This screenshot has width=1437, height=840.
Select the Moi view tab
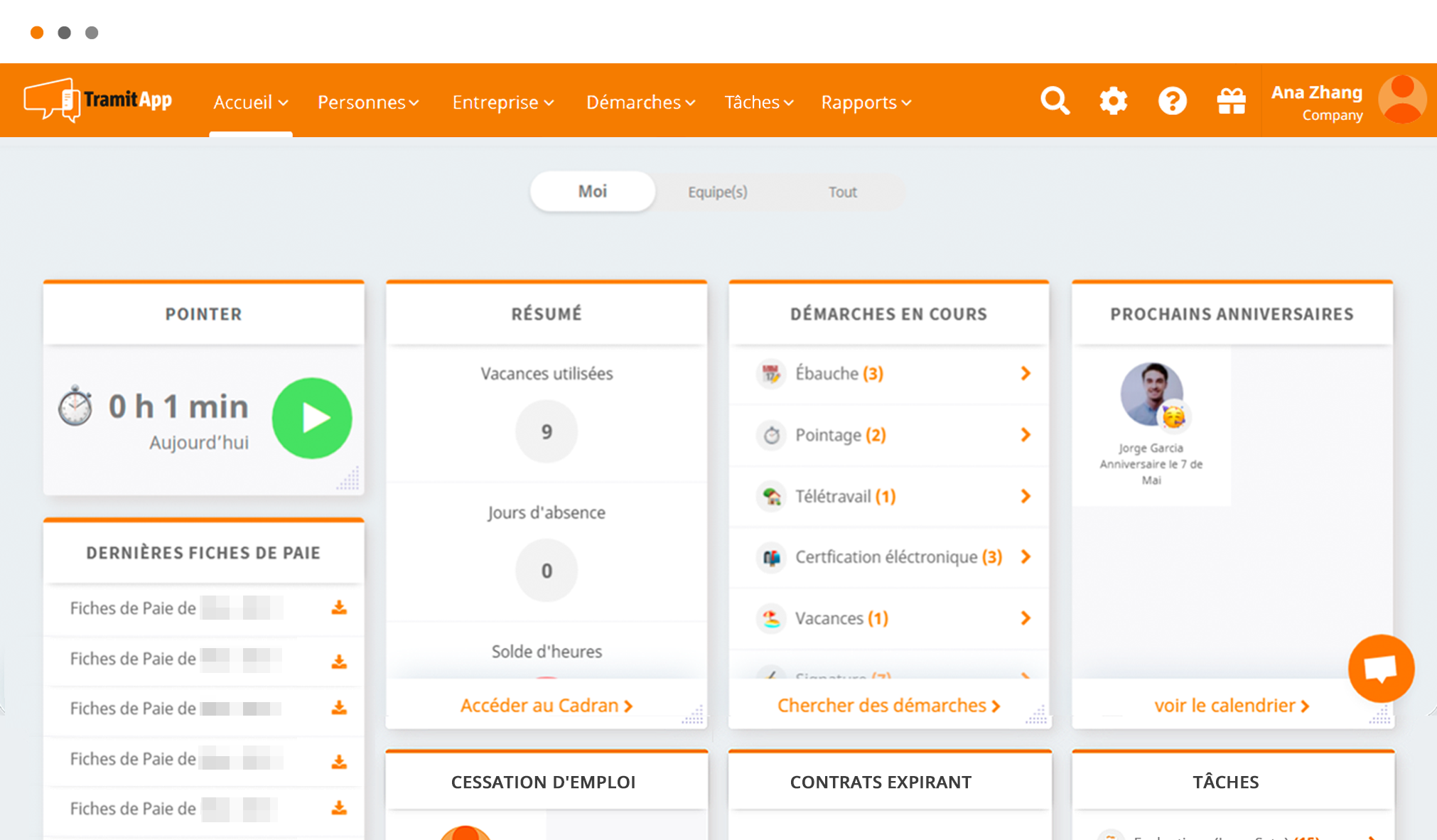click(593, 191)
